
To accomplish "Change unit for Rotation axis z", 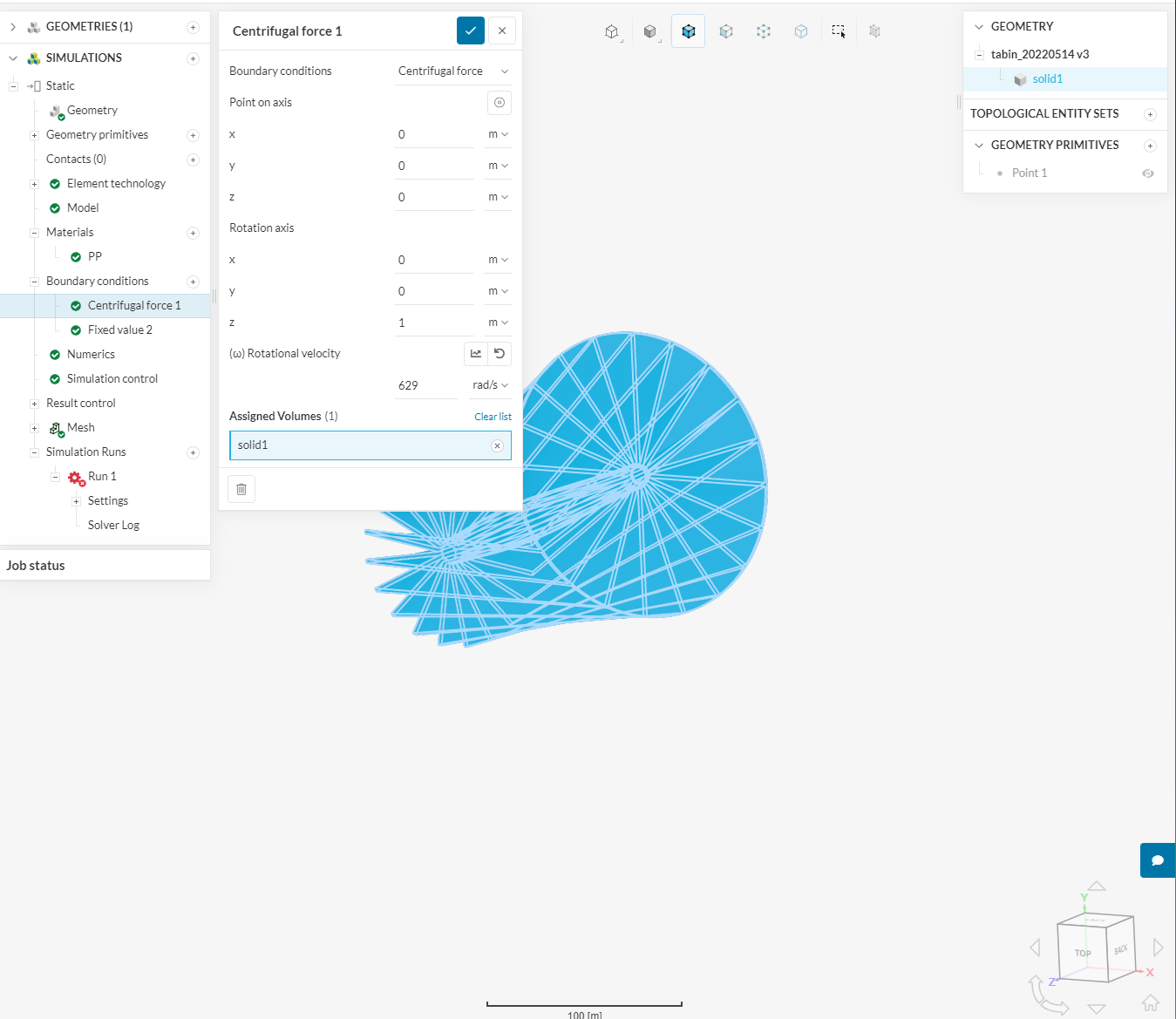I will 498,323.
